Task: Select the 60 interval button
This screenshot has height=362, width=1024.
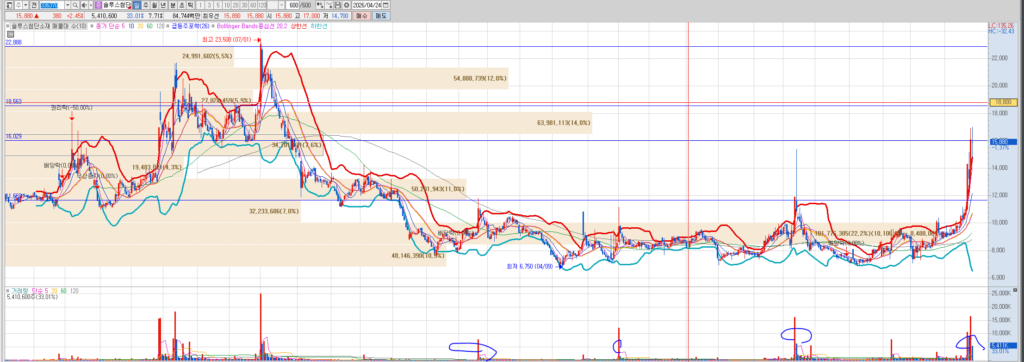Action: click(253, 5)
